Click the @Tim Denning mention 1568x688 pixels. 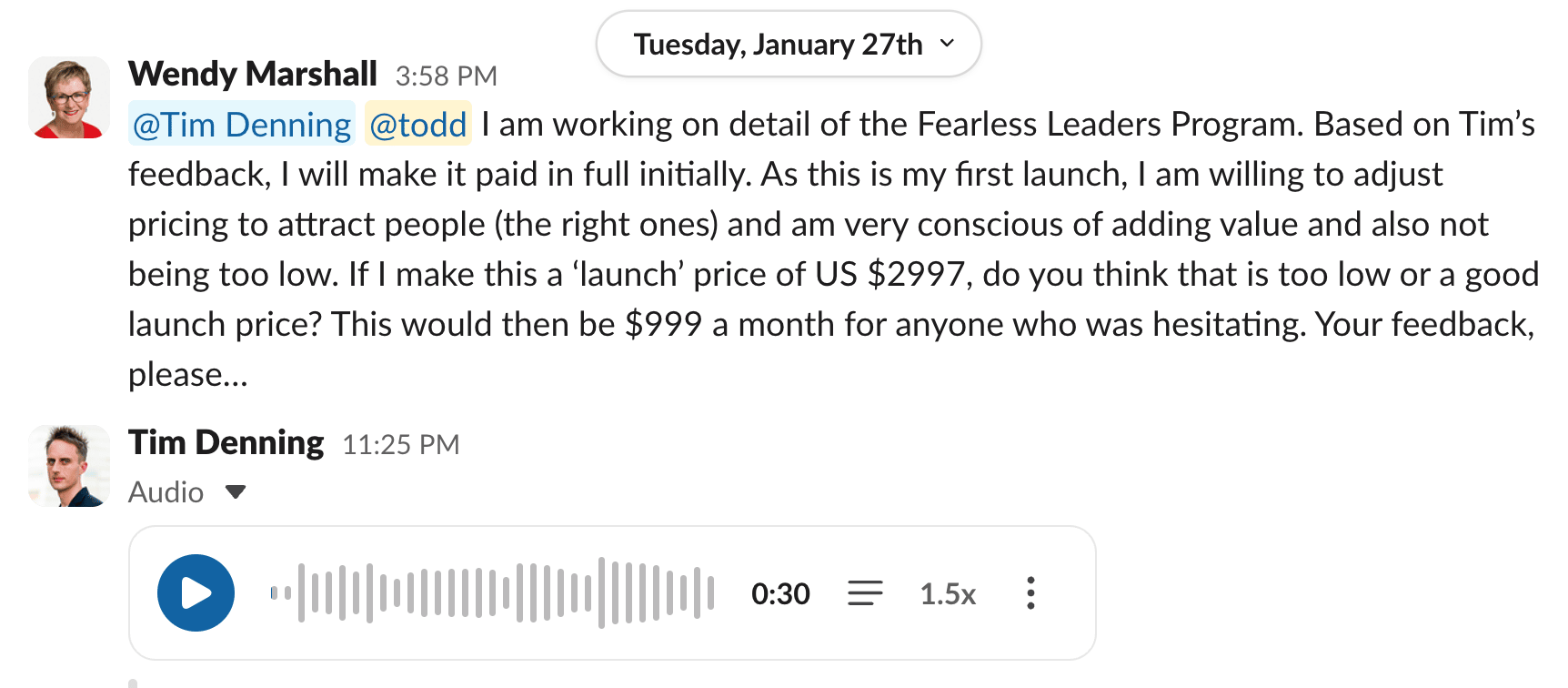pyautogui.click(x=242, y=125)
